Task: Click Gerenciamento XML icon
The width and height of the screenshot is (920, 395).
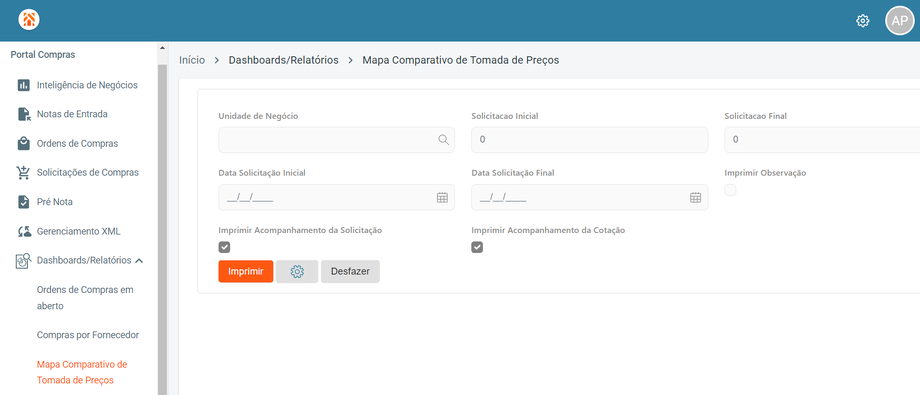Action: tap(23, 231)
